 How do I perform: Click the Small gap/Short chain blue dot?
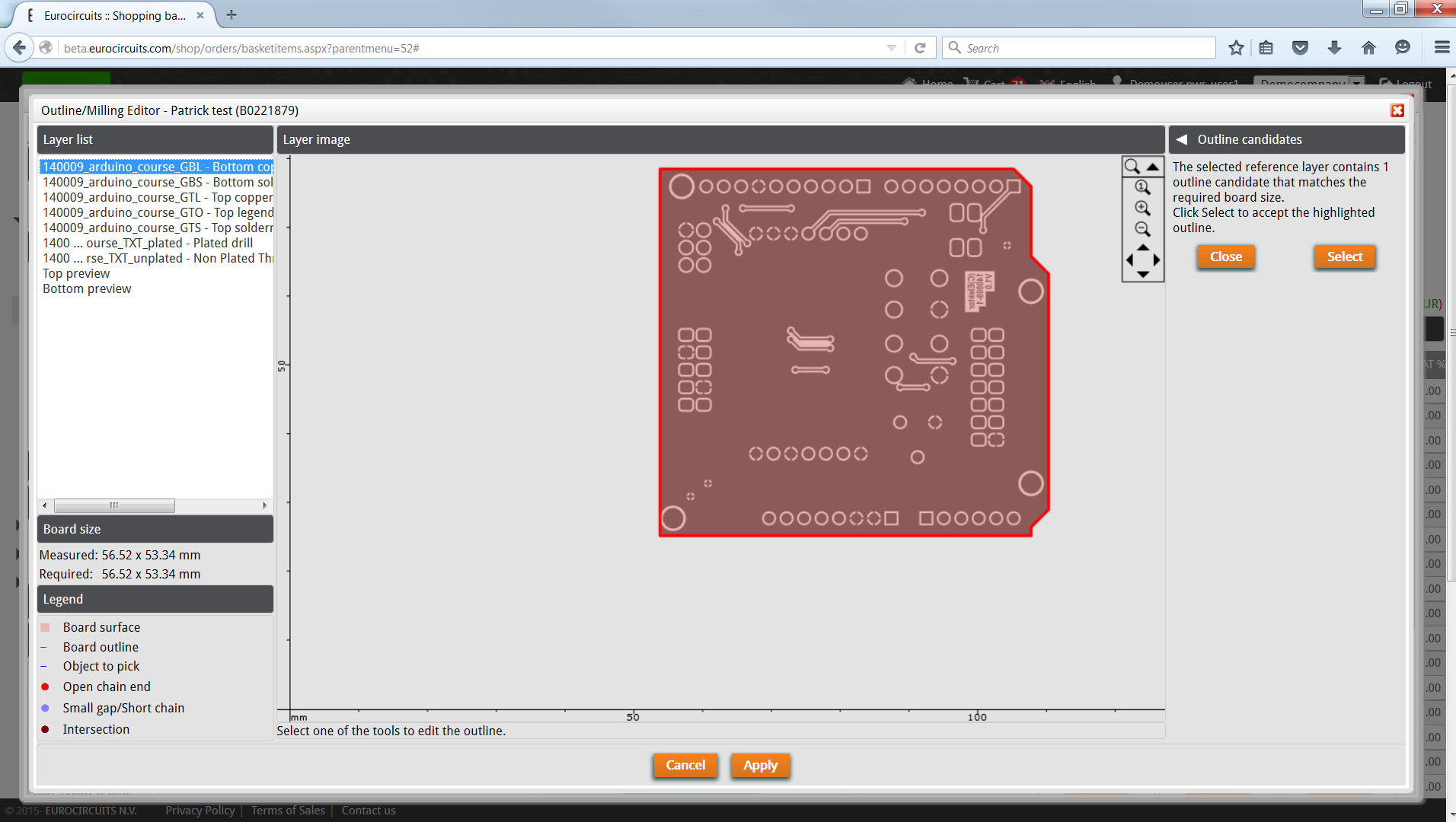45,708
